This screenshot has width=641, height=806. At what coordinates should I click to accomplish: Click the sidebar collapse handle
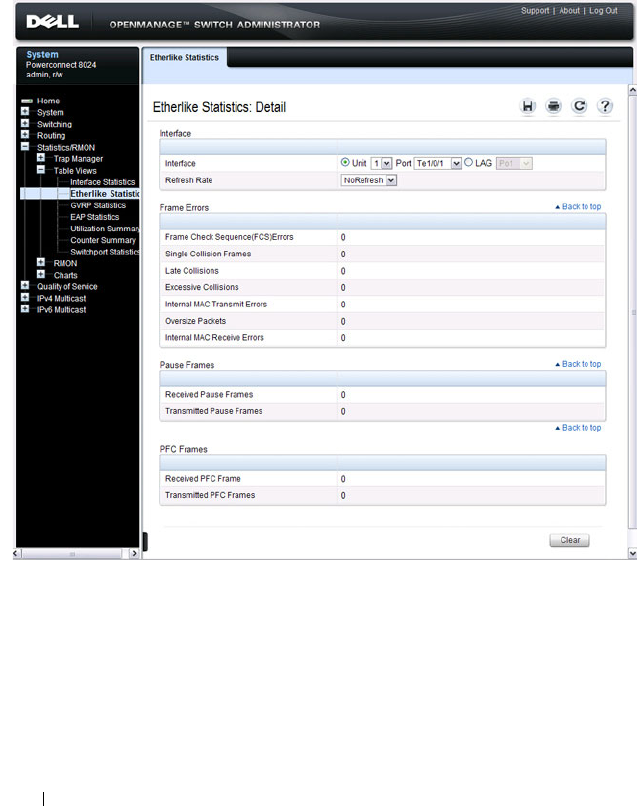pos(145,542)
